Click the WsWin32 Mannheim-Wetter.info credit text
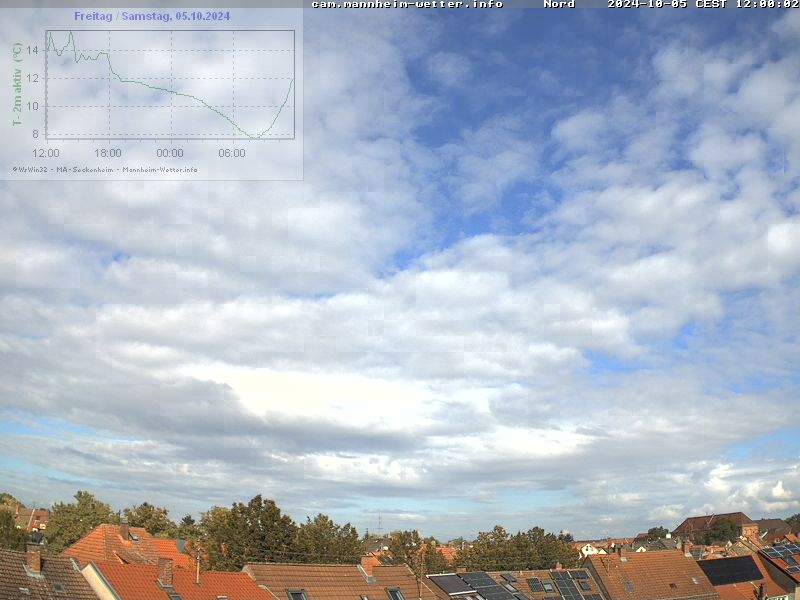The width and height of the screenshot is (800, 600). 105,169
